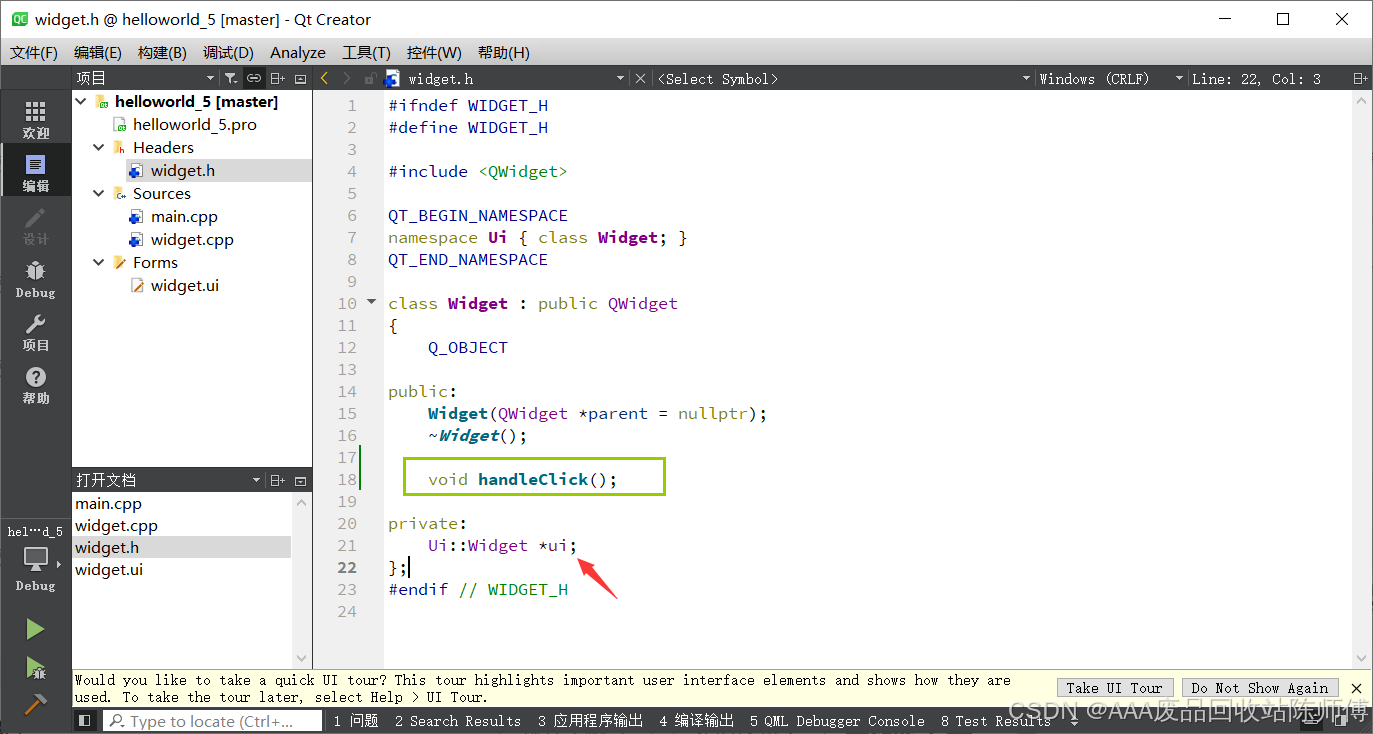Click the Type to locate search field

pos(213,720)
